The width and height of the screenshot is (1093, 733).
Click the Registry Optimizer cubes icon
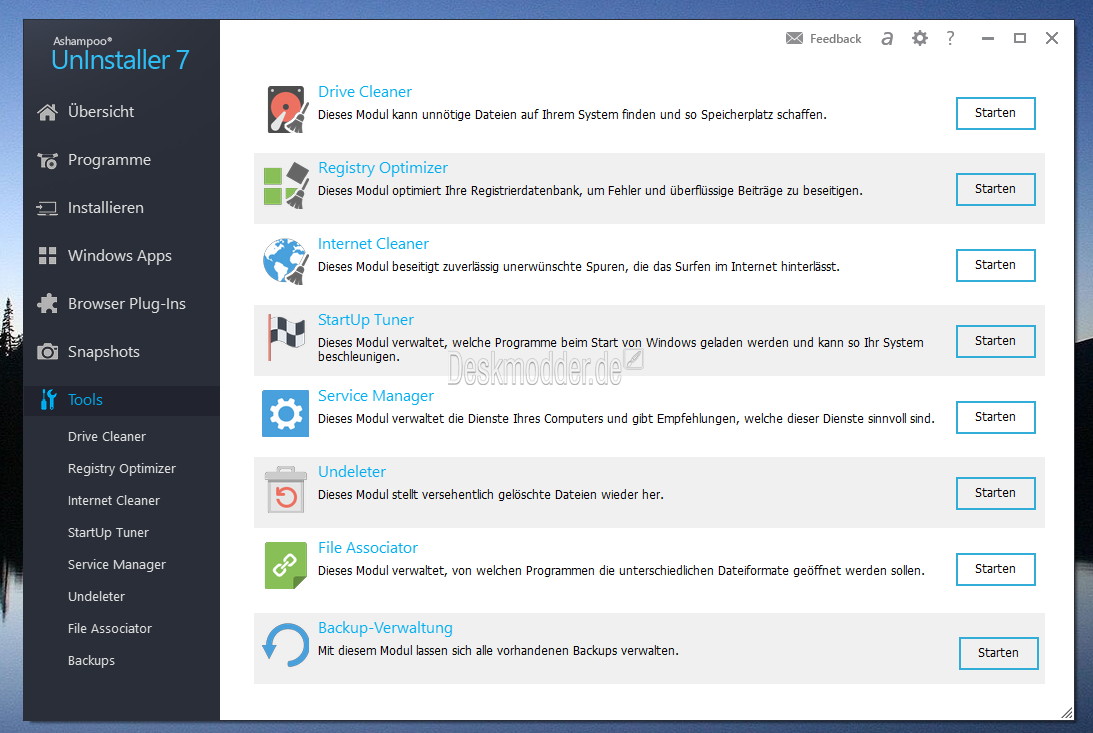(x=286, y=185)
